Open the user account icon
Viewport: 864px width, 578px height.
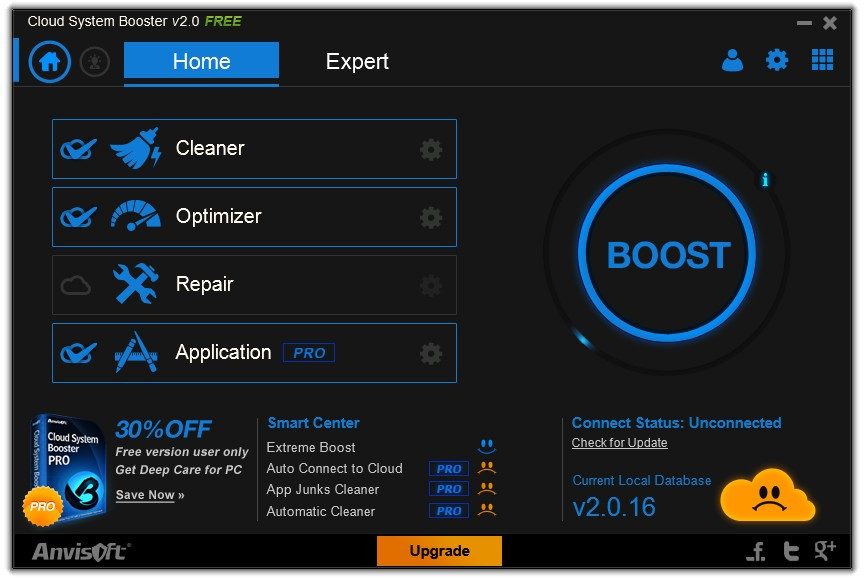click(732, 60)
